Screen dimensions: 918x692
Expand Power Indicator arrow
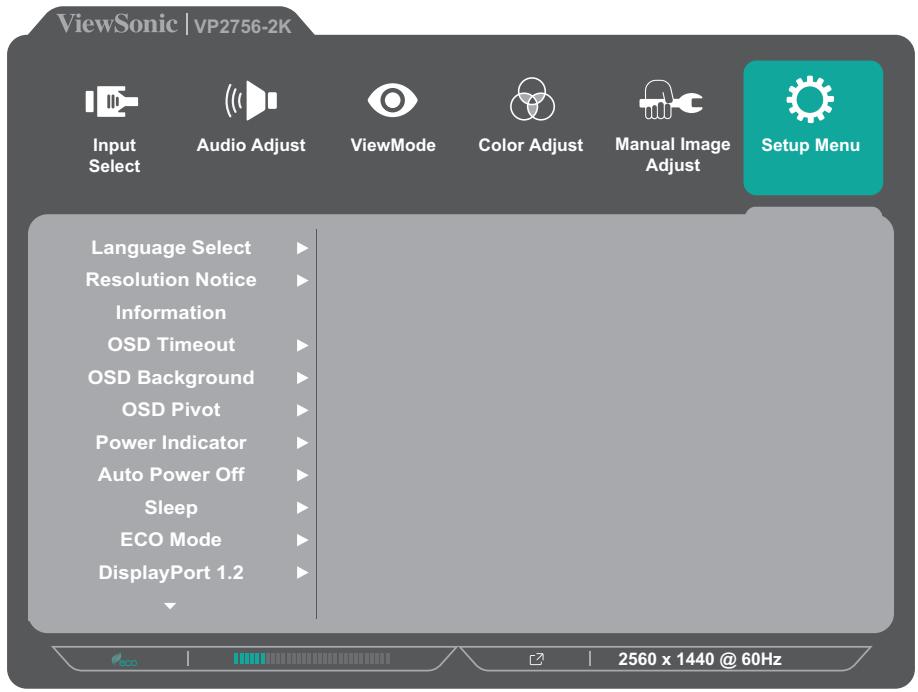click(x=302, y=443)
